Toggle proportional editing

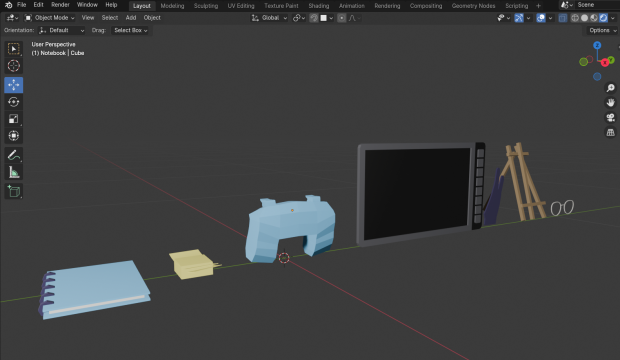pos(342,18)
